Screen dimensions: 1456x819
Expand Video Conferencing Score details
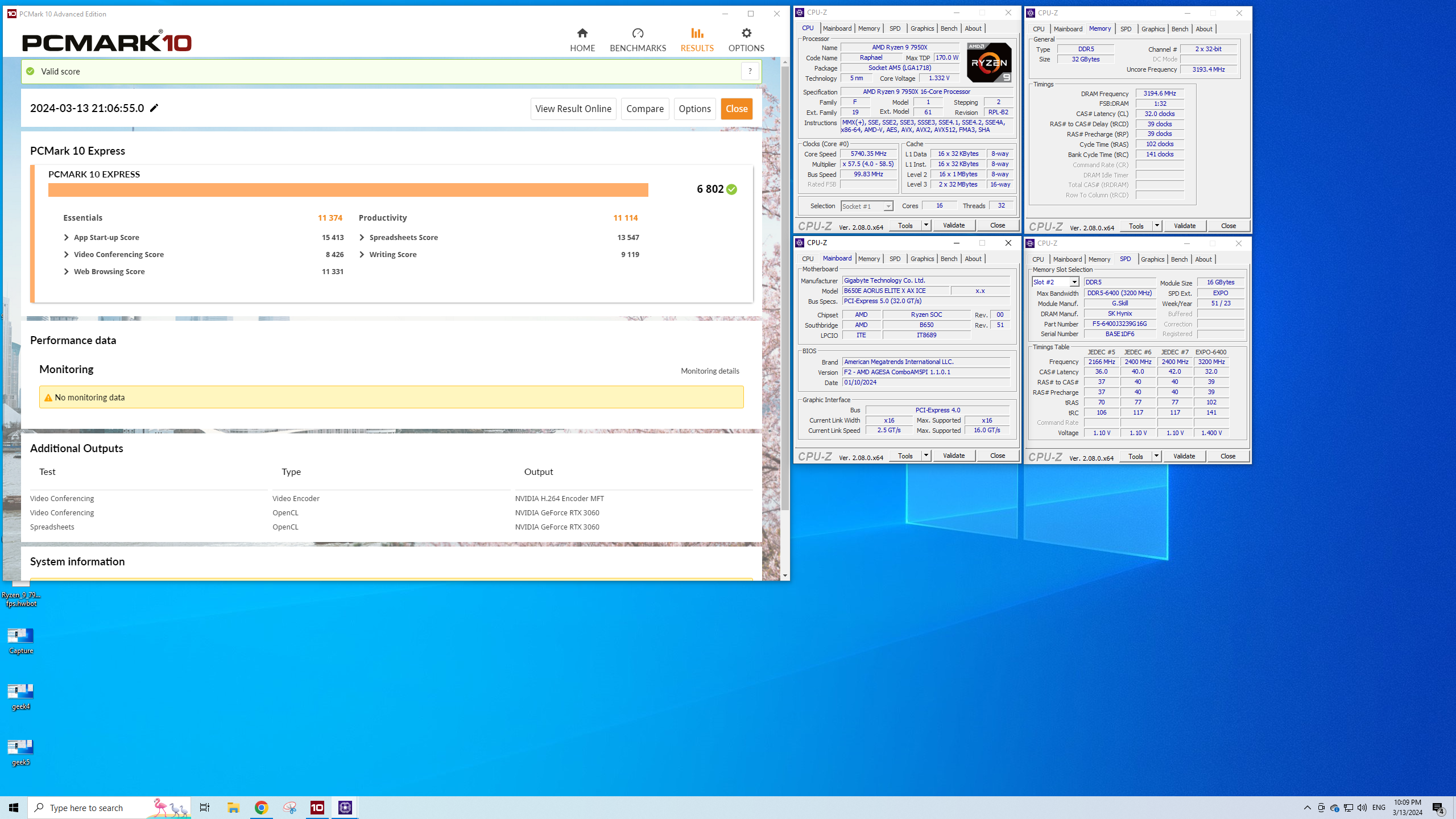pos(67,255)
